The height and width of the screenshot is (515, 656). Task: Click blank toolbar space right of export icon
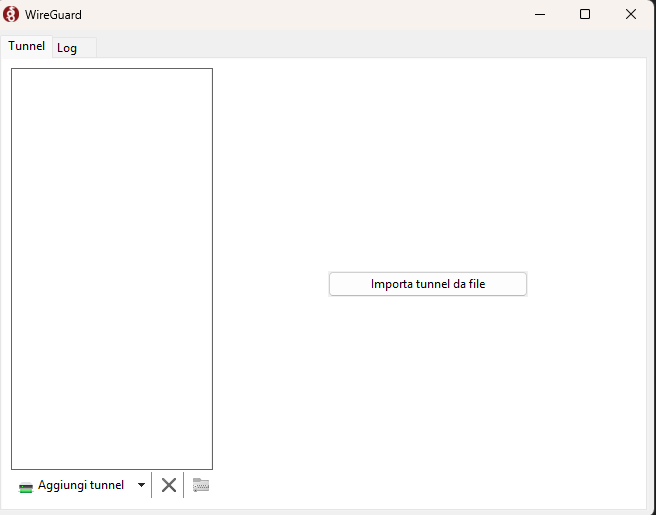[400, 486]
